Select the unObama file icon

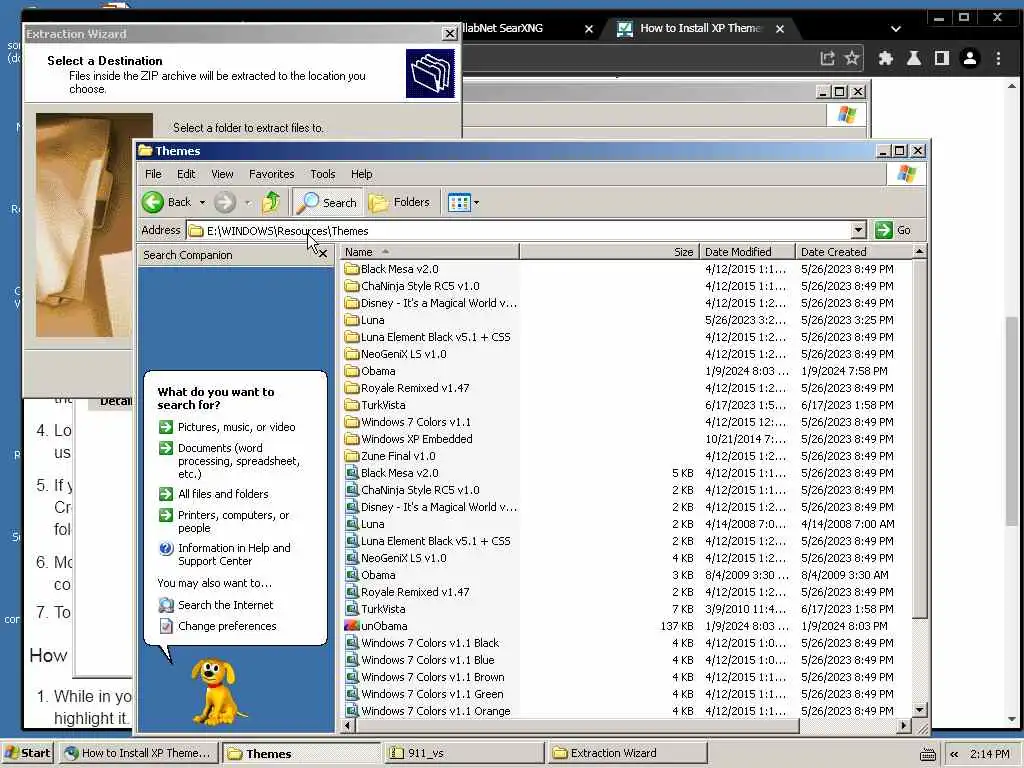click(x=352, y=626)
